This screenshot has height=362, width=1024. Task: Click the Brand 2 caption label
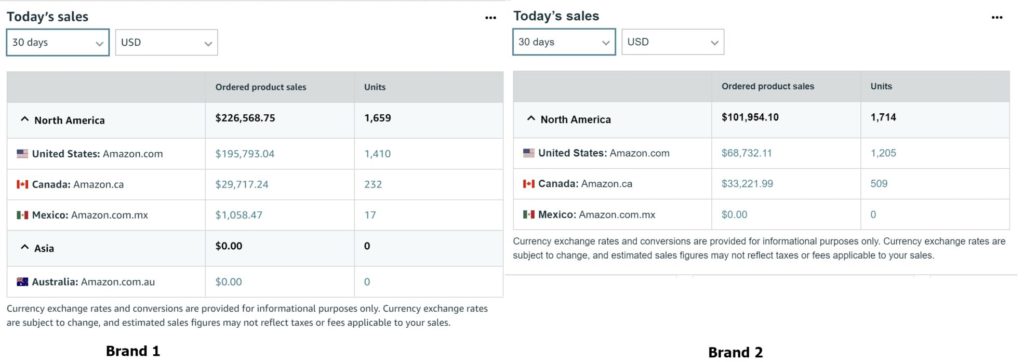click(735, 352)
